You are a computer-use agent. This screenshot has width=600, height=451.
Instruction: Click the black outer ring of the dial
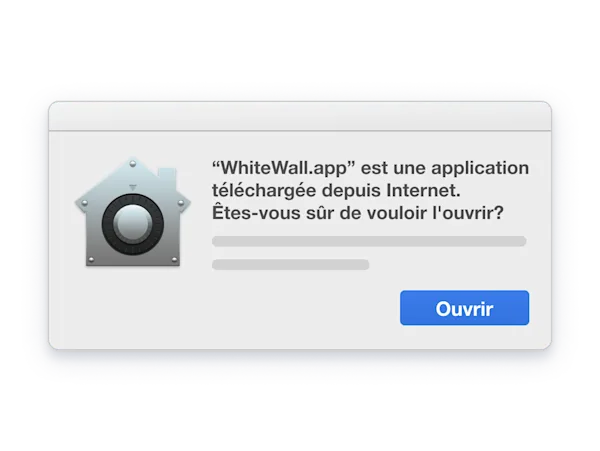pos(108,225)
